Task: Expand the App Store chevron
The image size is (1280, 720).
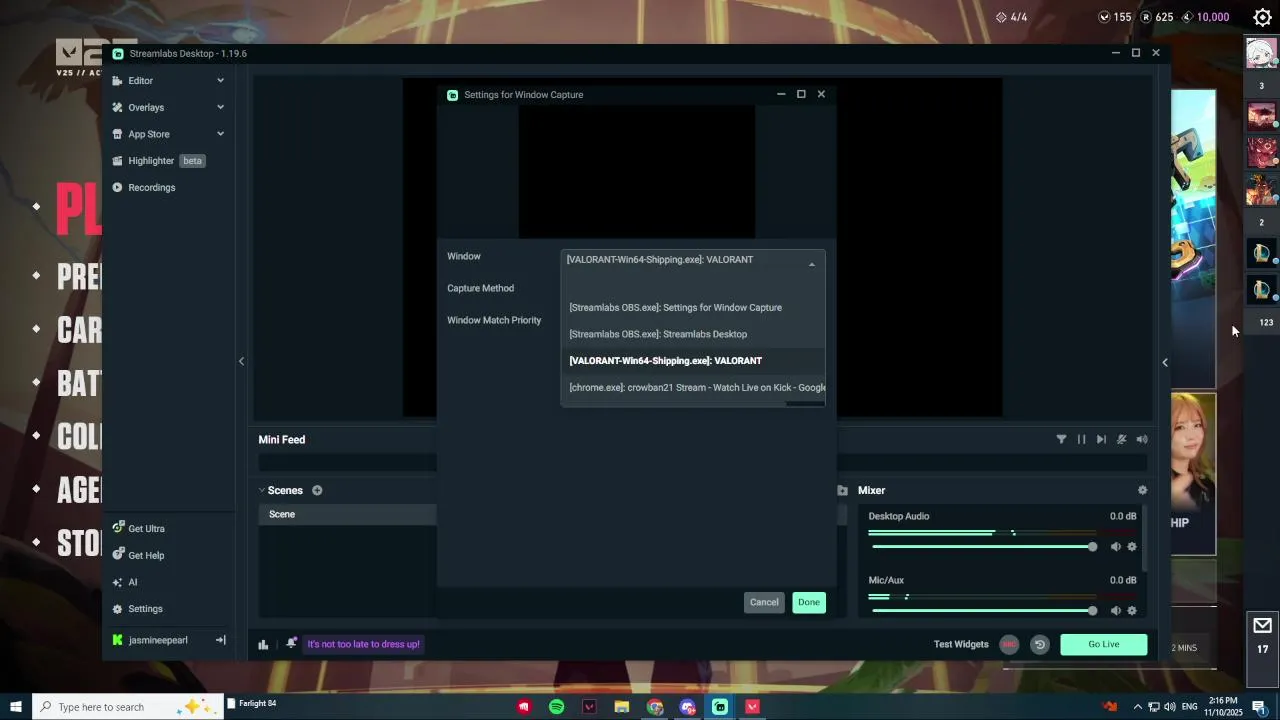Action: (x=220, y=134)
